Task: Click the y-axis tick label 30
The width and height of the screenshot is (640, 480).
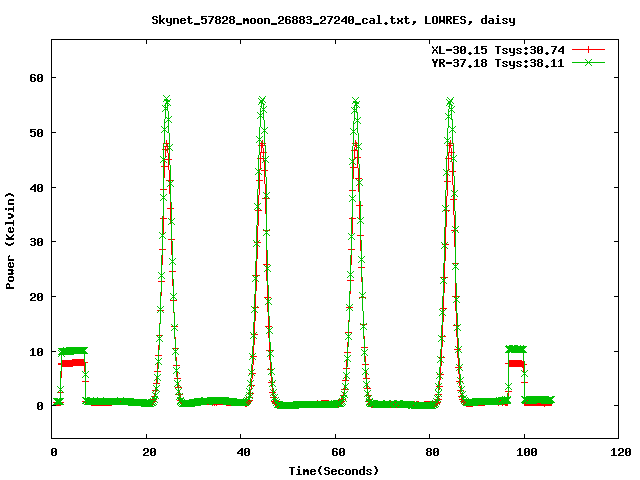Action: [x=38, y=242]
